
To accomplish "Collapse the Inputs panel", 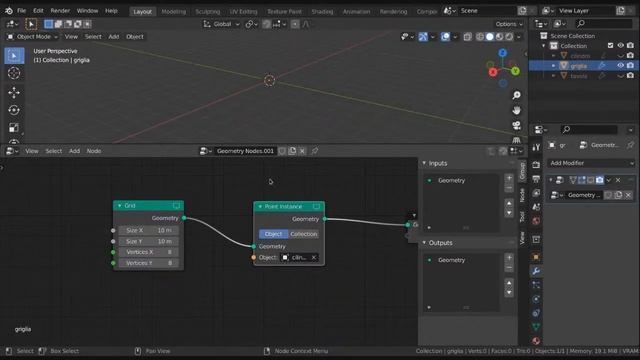I will pyautogui.click(x=424, y=163).
